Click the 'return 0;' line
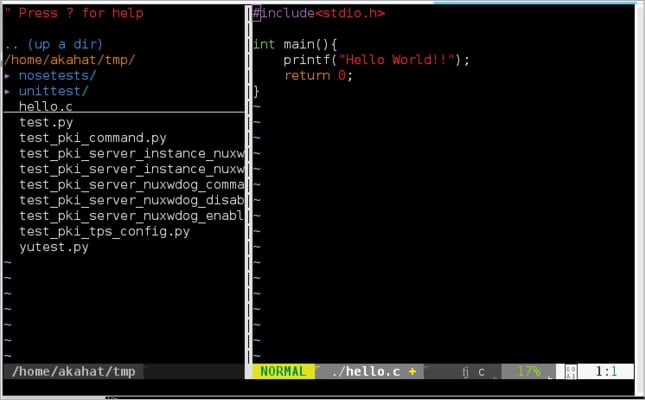This screenshot has height=400, width=645. click(x=318, y=76)
